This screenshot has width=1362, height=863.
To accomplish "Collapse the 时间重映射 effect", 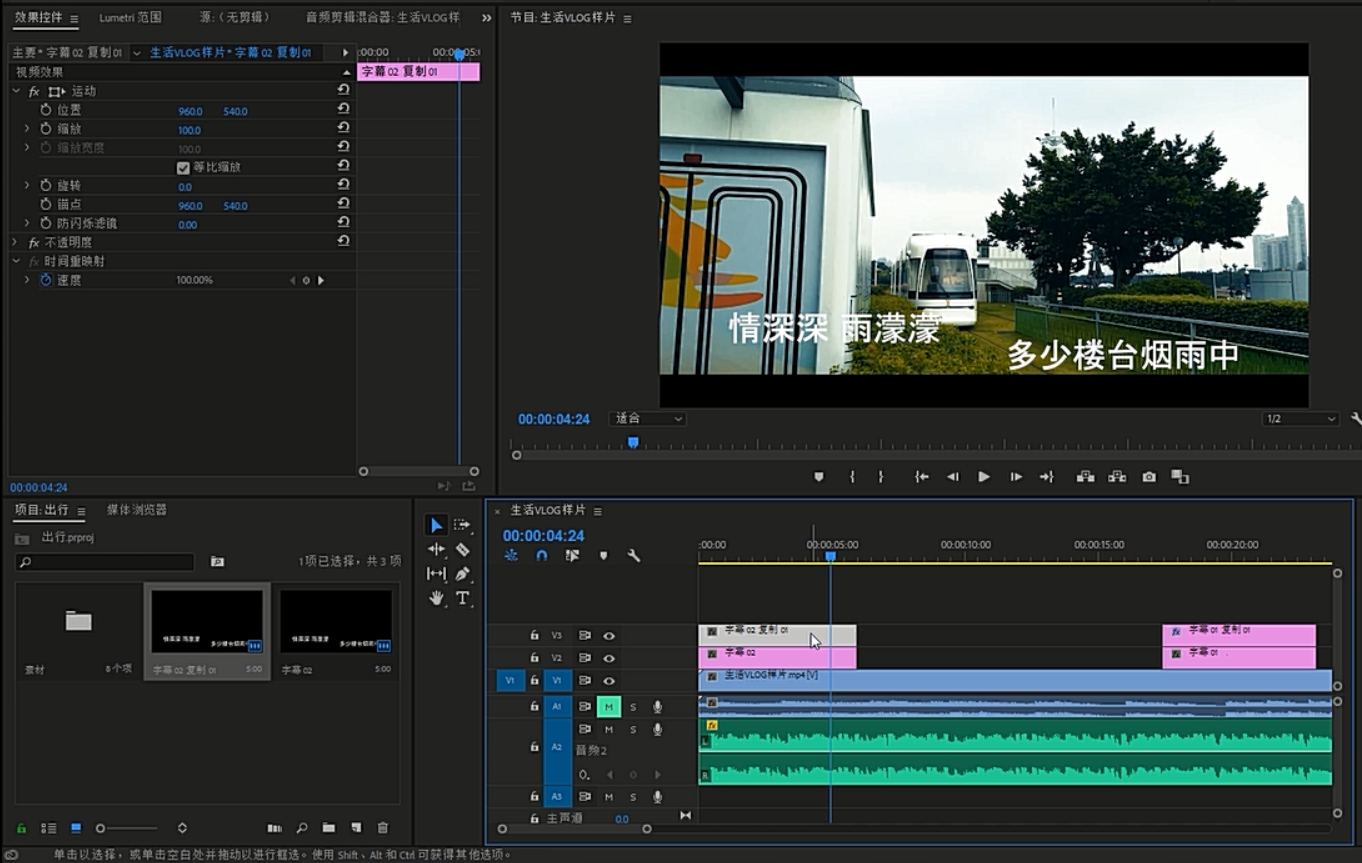I will [x=16, y=261].
